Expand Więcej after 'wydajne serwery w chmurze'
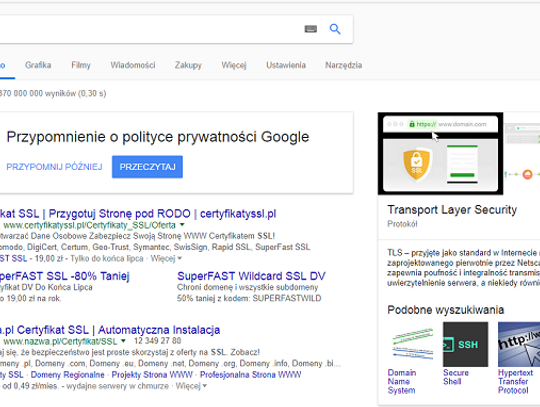The width and height of the screenshot is (540, 407). (x=191, y=386)
